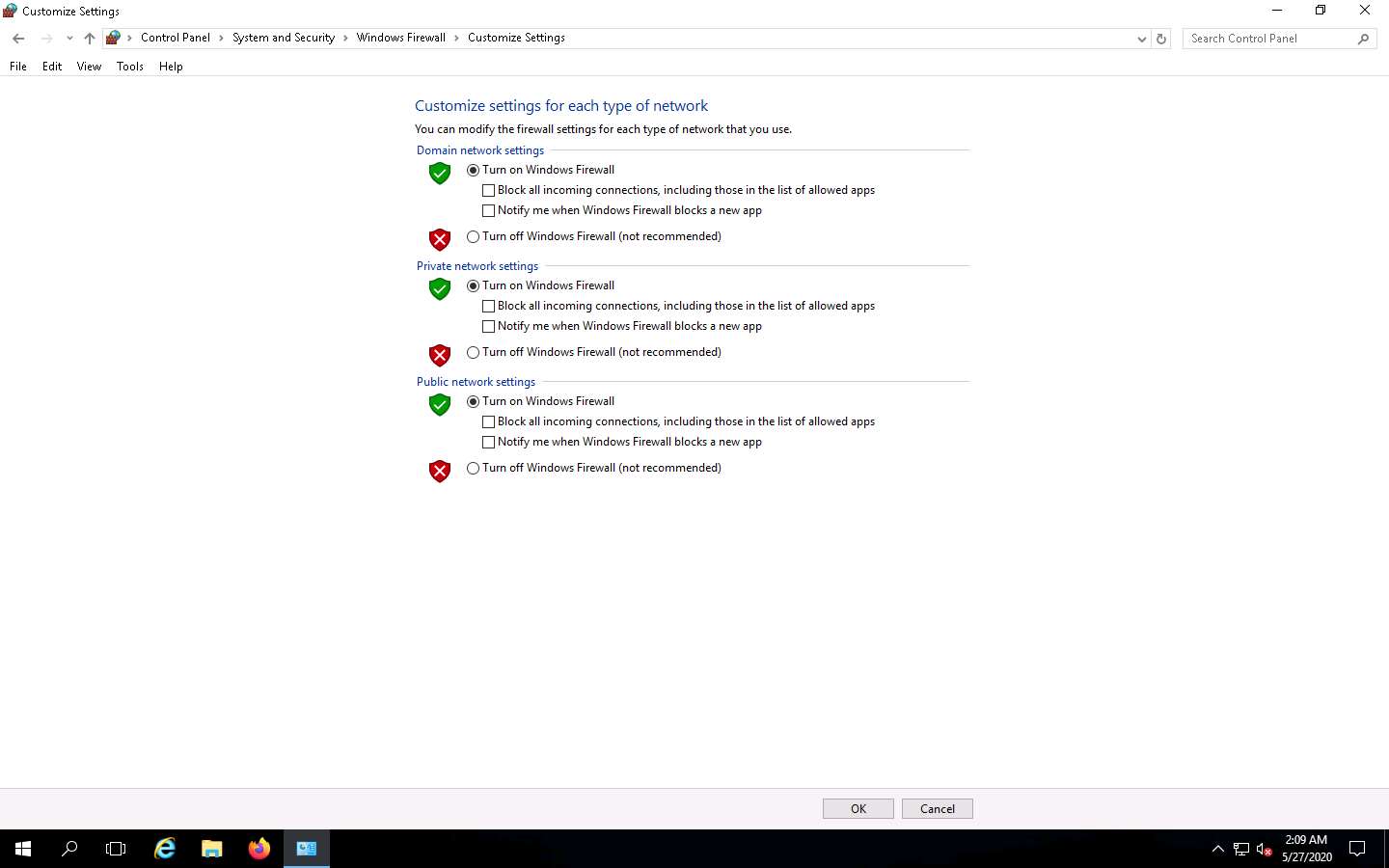
Task: Open the Edit menu
Action: pos(52,67)
